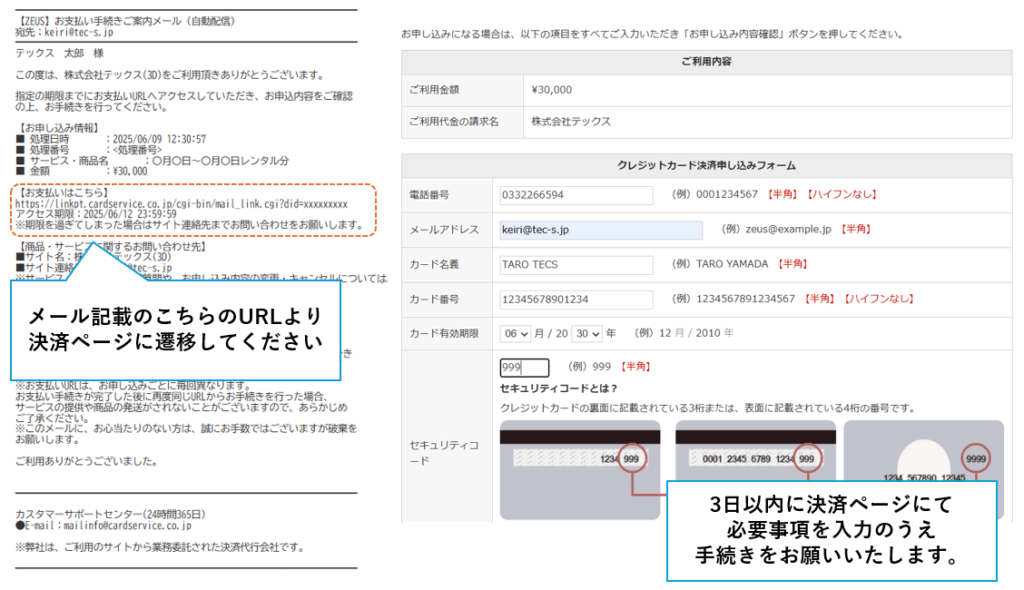Click the security code description about 3桁または4桁

[x=707, y=408]
